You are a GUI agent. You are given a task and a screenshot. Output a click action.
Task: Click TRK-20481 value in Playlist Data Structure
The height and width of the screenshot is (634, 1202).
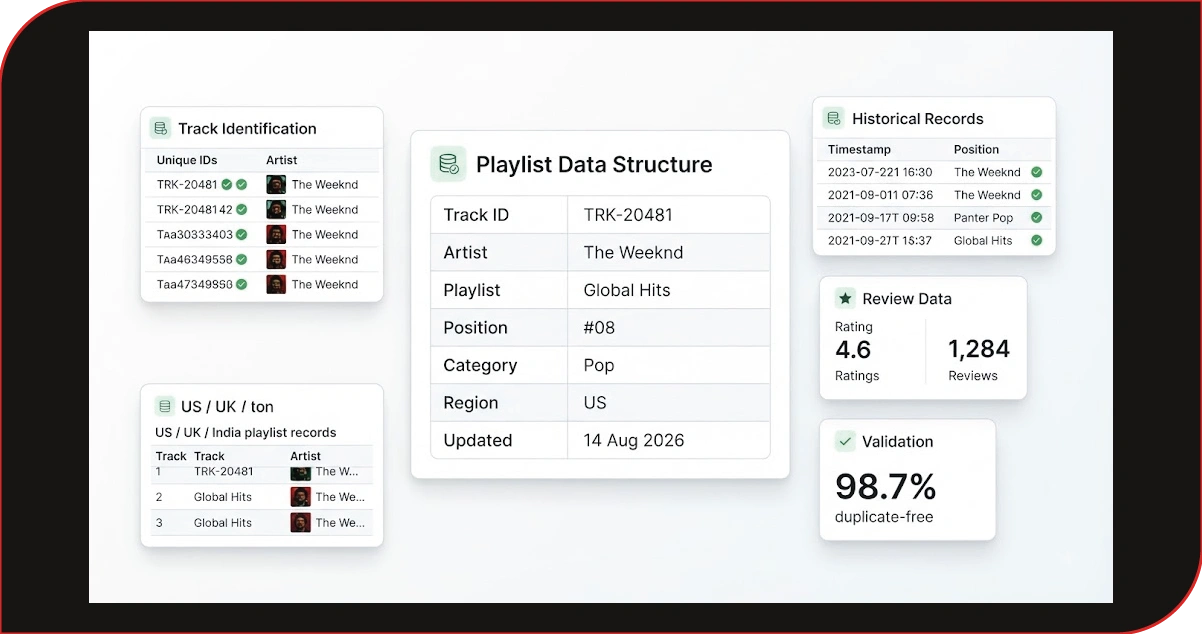[628, 215]
